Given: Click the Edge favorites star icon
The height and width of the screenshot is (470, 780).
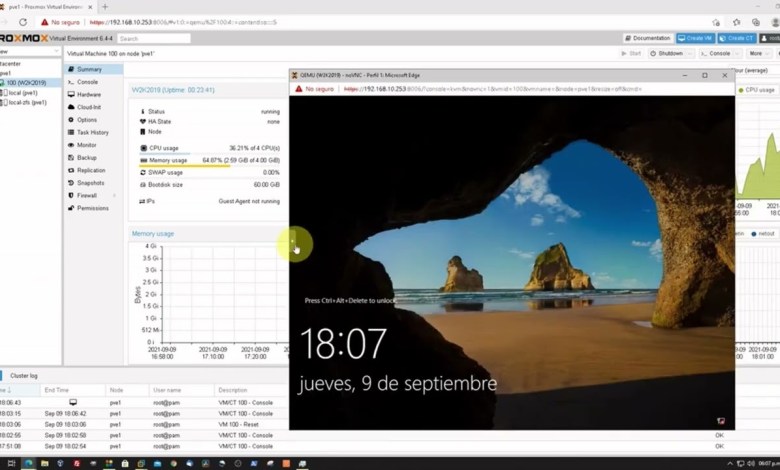Looking at the screenshot, I should [x=736, y=22].
